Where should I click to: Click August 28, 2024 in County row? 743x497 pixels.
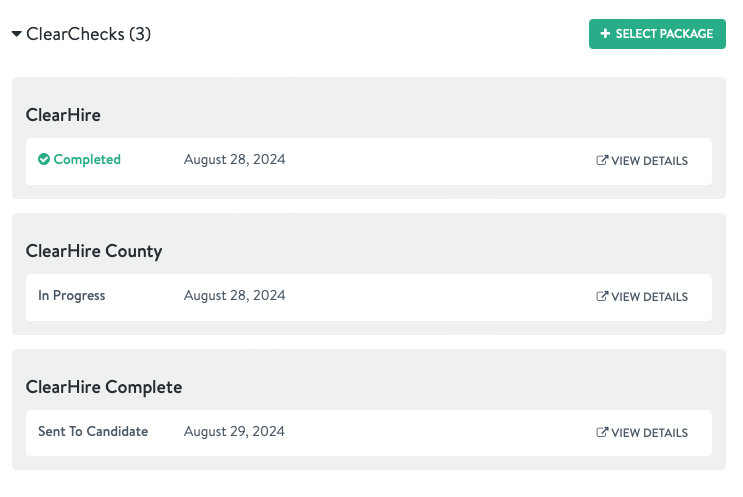click(x=235, y=296)
